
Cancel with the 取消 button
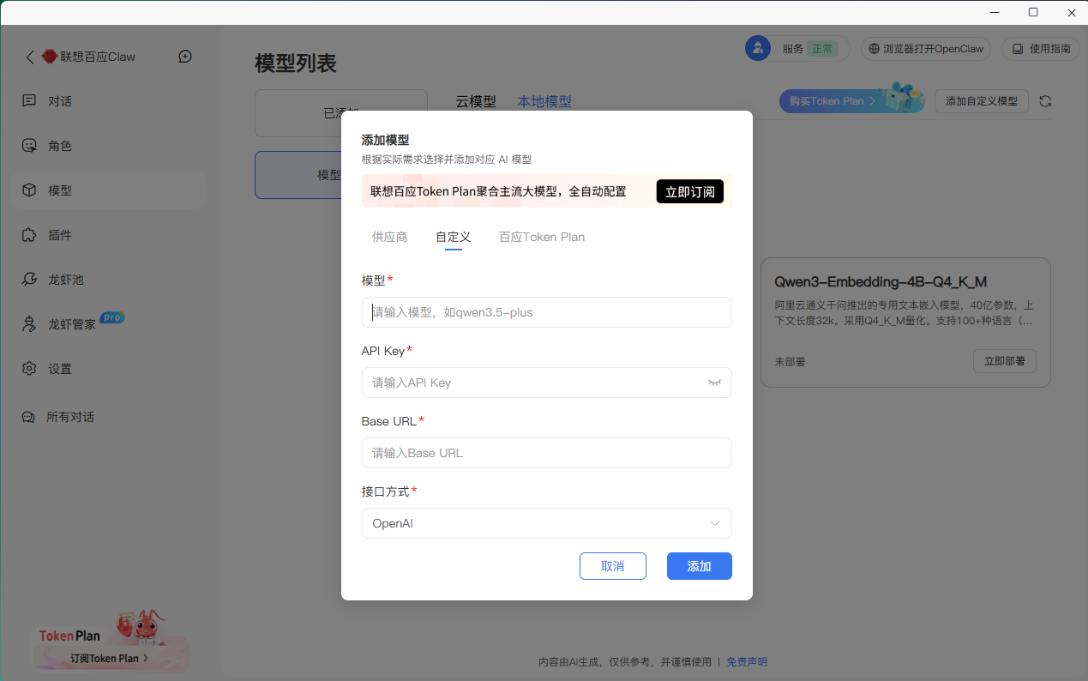(613, 566)
